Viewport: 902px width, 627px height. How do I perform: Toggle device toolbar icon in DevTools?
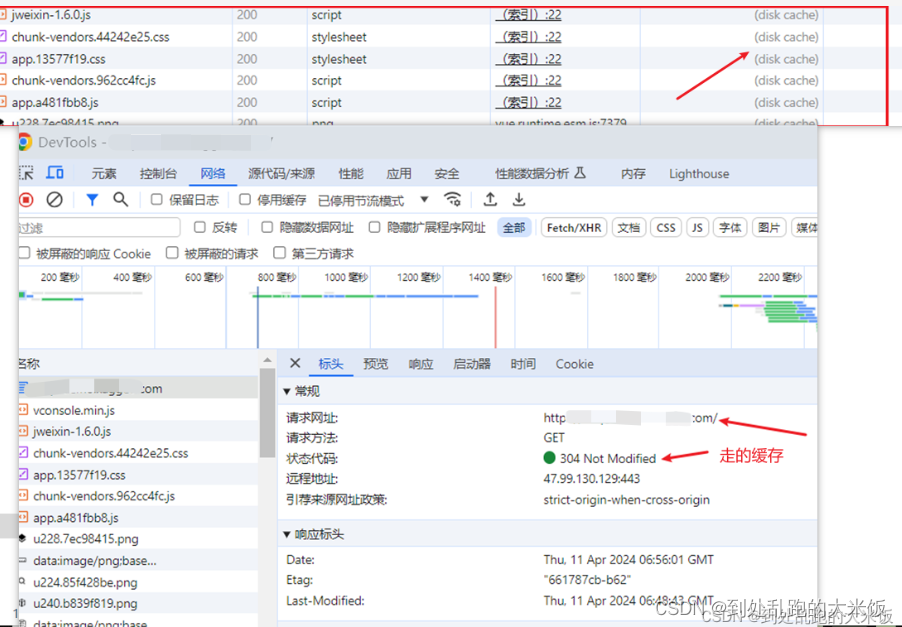point(55,173)
